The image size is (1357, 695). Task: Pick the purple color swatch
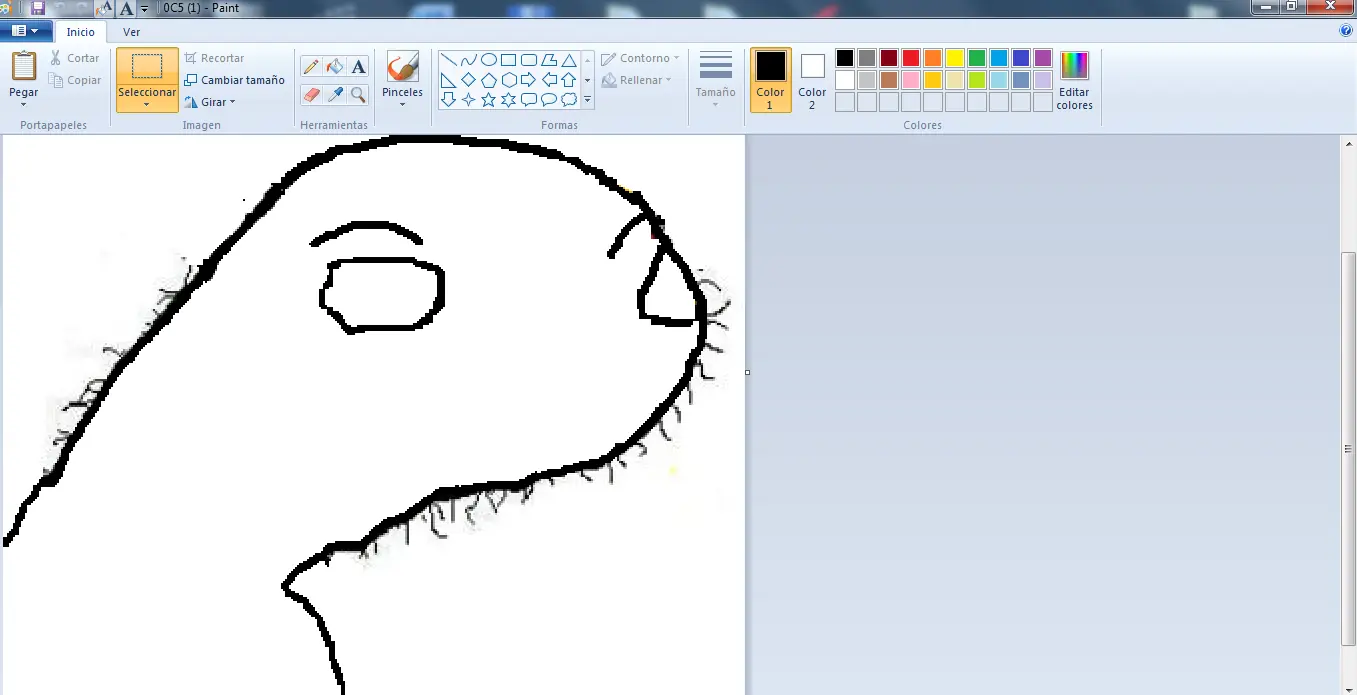pos(1043,58)
